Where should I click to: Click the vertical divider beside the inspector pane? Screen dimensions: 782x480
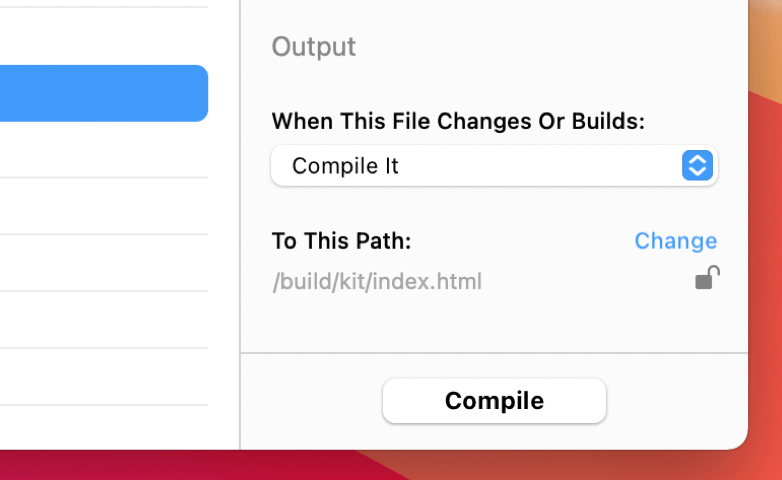(240, 225)
